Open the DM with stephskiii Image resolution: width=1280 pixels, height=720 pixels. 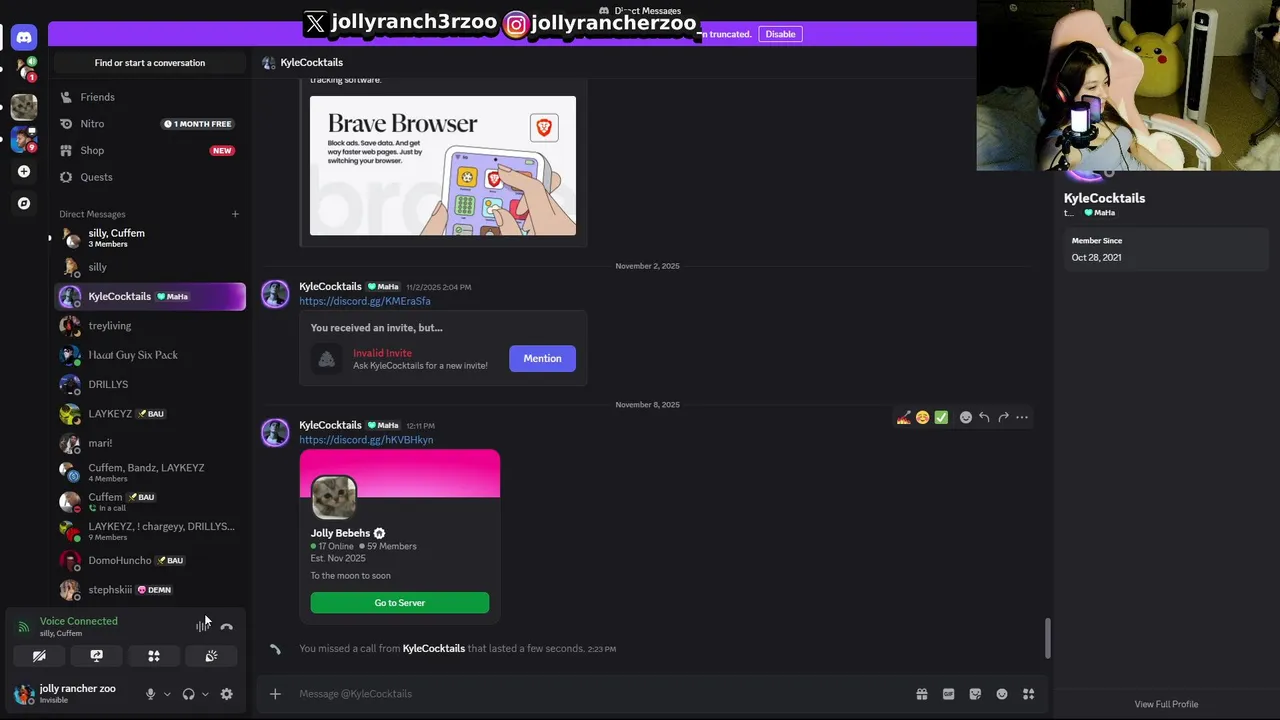150,590
